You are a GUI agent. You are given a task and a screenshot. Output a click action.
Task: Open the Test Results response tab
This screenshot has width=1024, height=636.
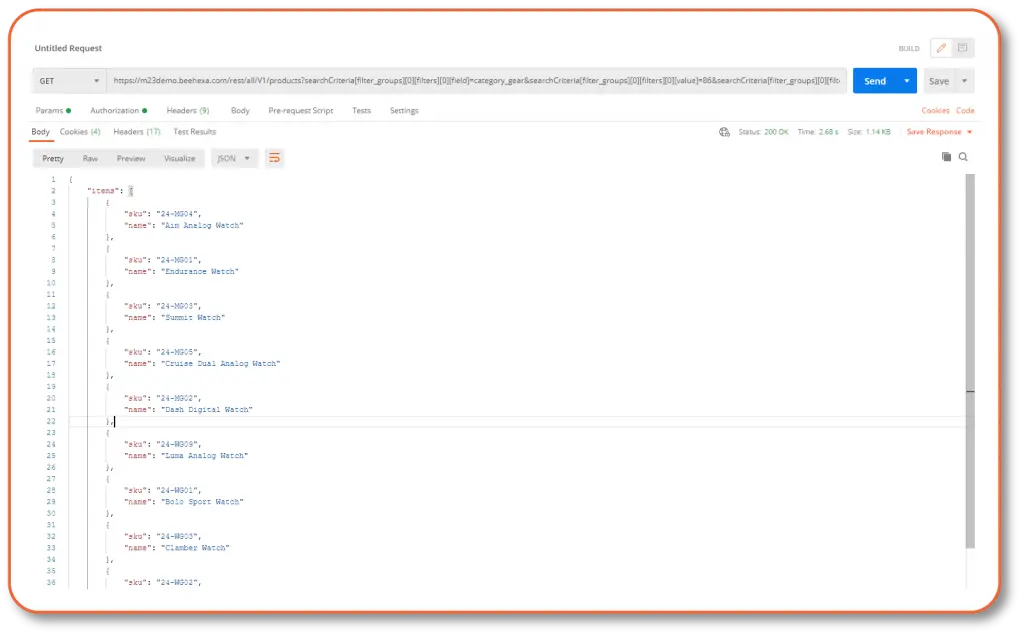(x=194, y=131)
